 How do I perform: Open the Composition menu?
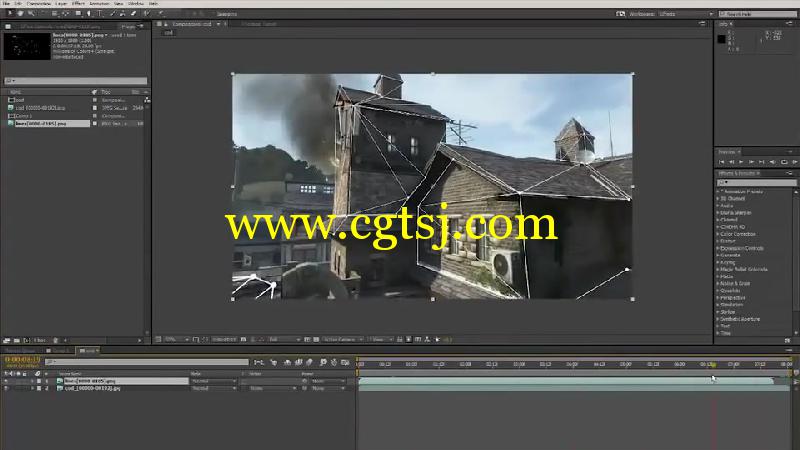[39, 4]
